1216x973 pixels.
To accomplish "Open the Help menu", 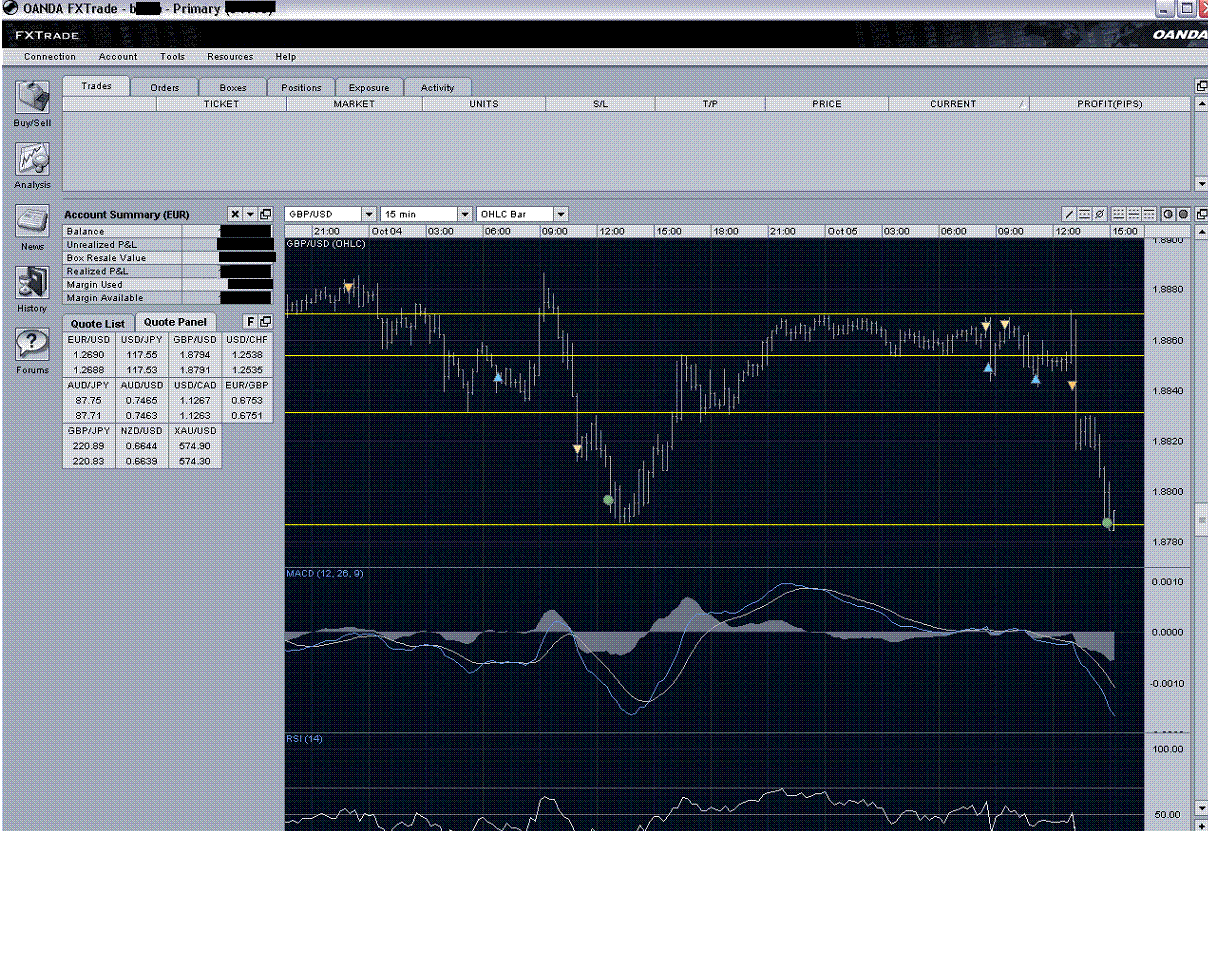I will (286, 57).
